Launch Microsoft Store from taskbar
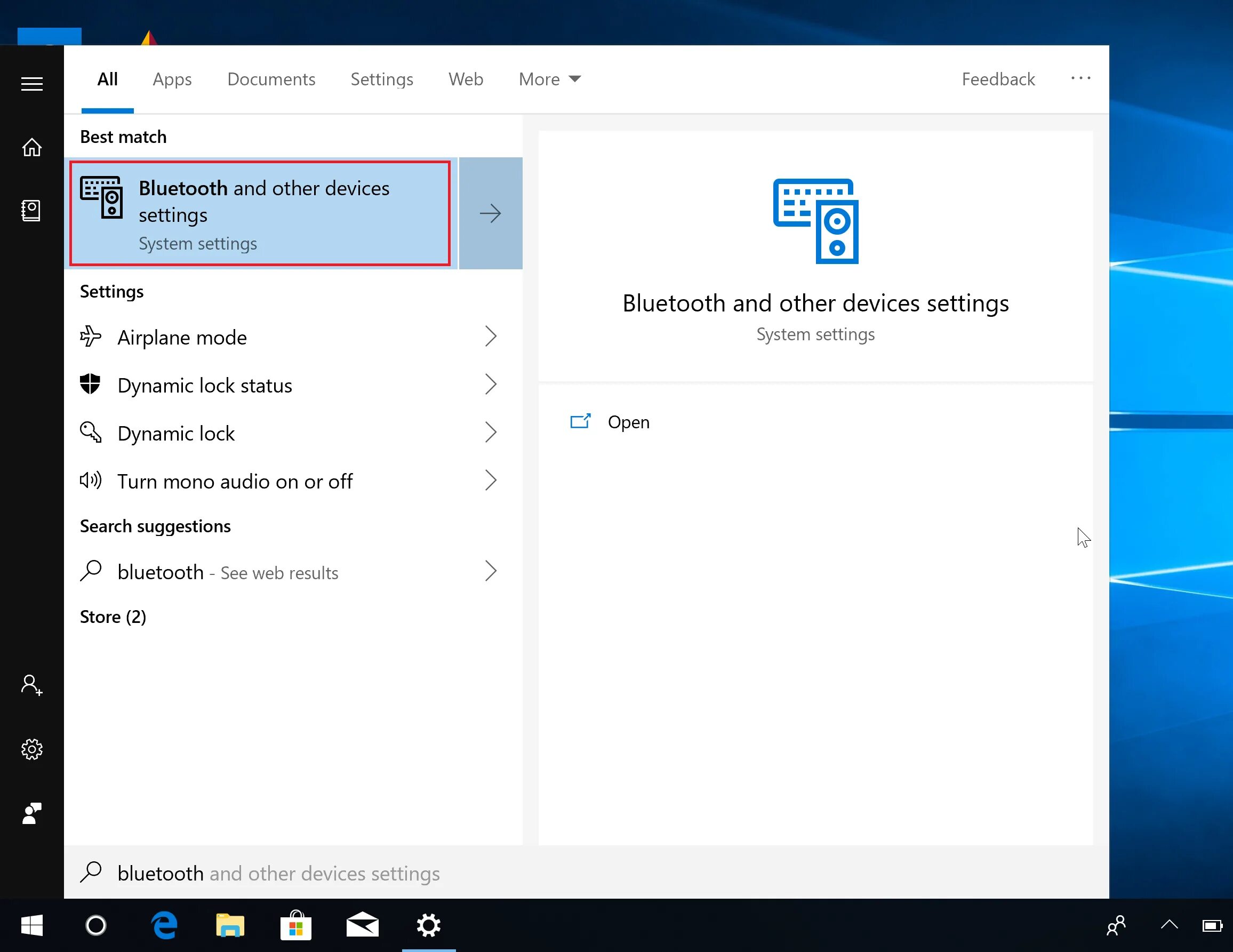 coord(296,925)
